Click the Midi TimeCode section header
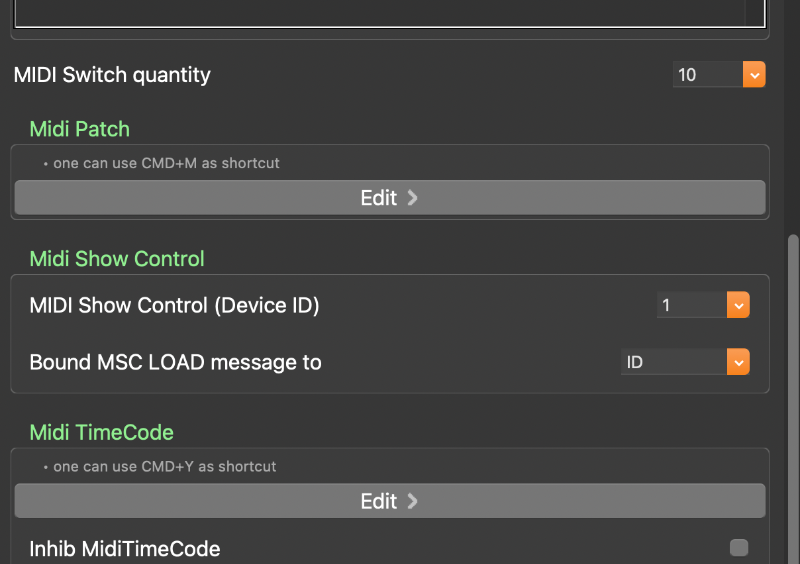The height and width of the screenshot is (564, 800). click(102, 433)
